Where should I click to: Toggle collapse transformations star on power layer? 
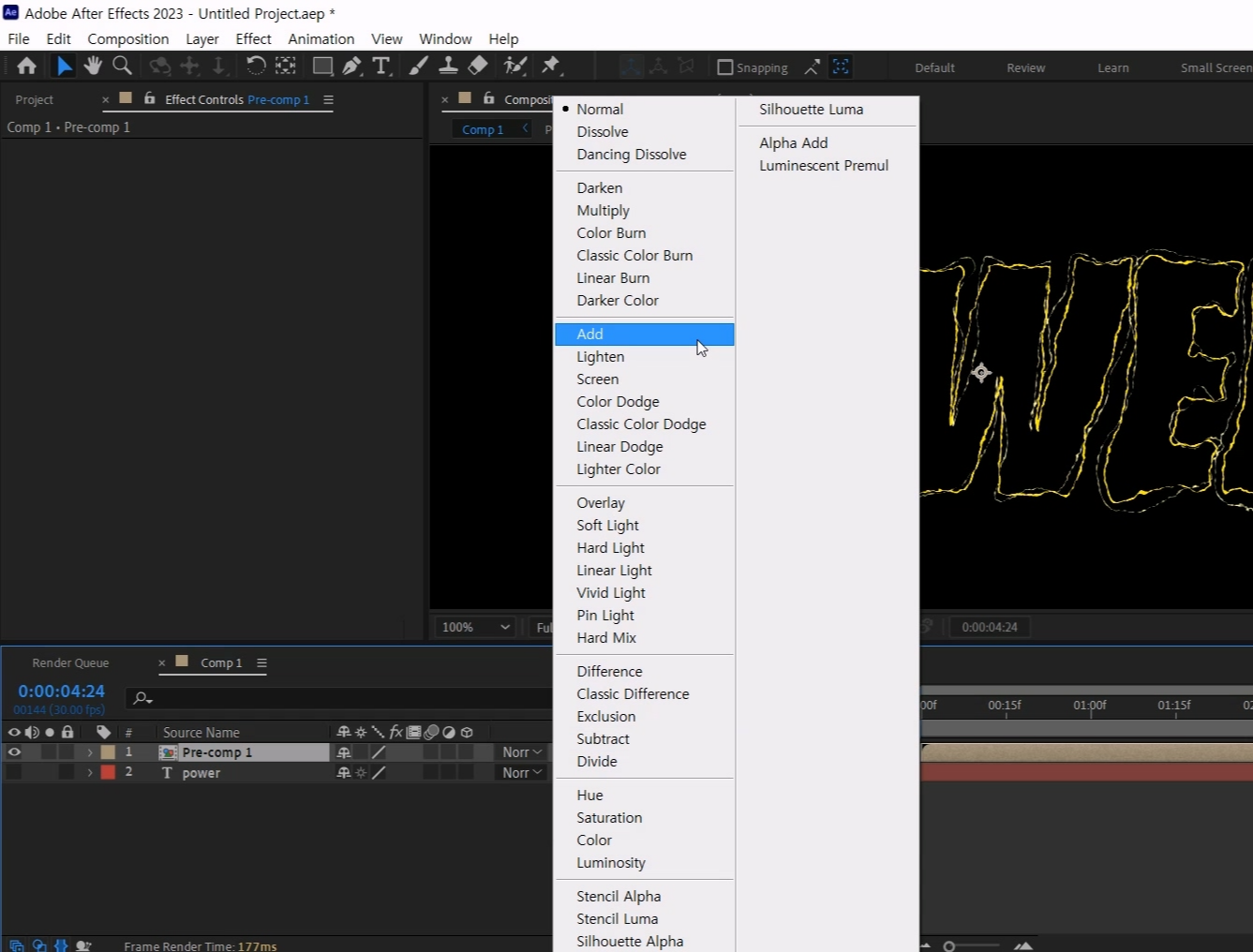tap(361, 773)
